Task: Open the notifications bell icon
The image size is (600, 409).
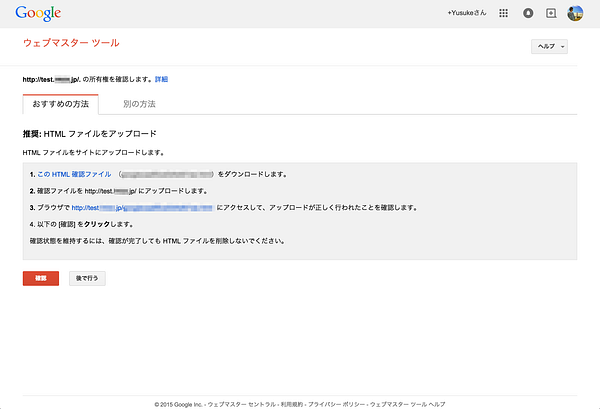Action: click(x=528, y=13)
